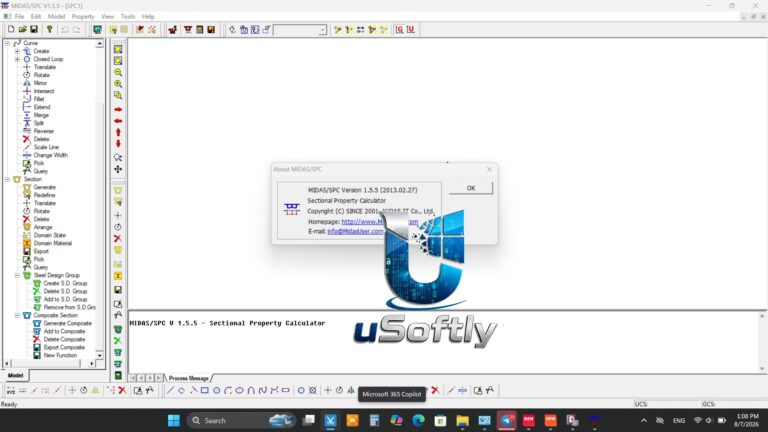Click the Open folder toolbar icon
This screenshot has width=768, height=432.
[23, 29]
